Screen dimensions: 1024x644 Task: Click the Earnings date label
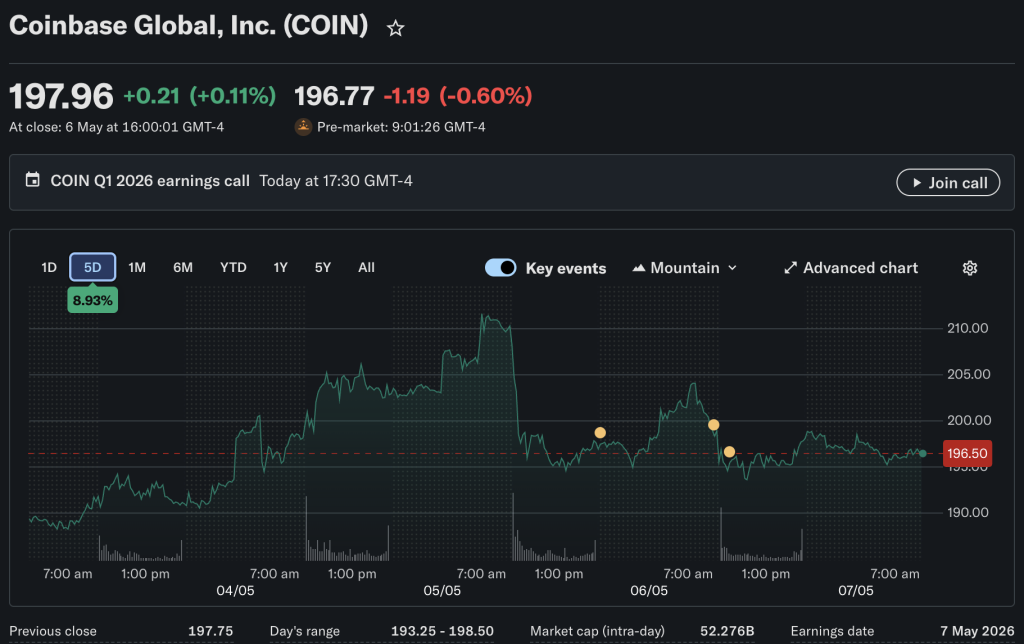point(832,631)
